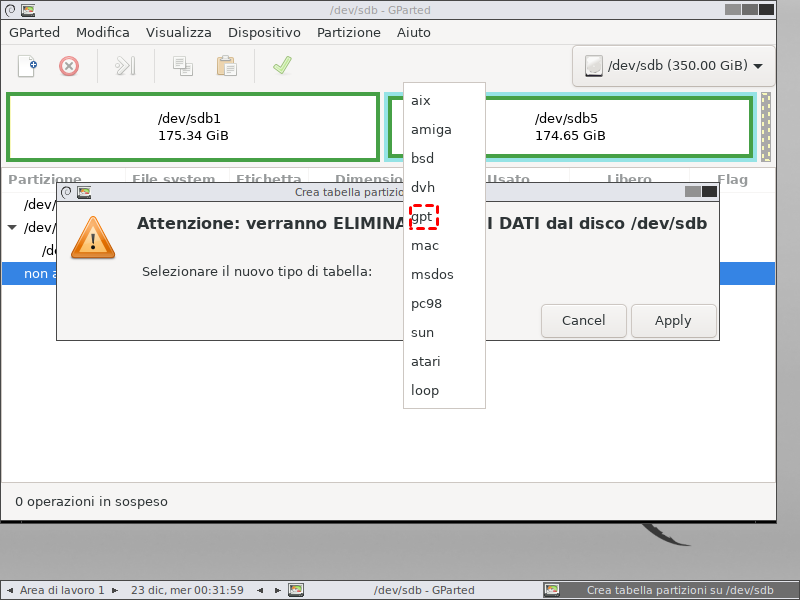This screenshot has height=600, width=800.
Task: Select mac partition table type
Action: (x=444, y=245)
